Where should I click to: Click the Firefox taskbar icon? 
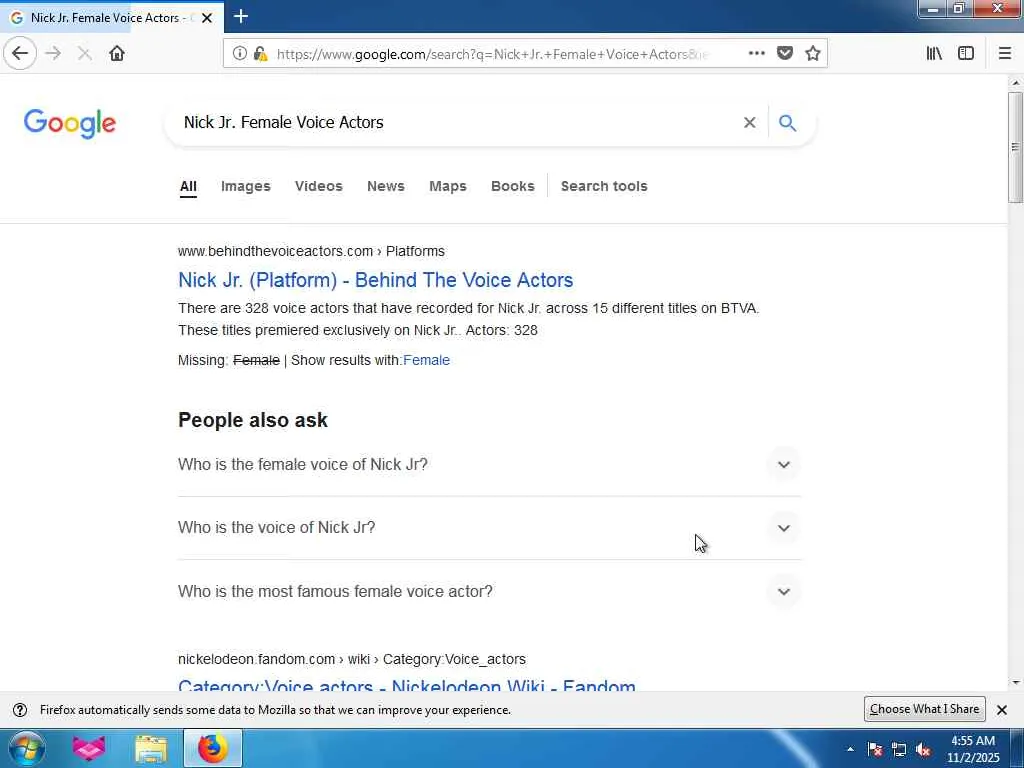pyautogui.click(x=212, y=748)
